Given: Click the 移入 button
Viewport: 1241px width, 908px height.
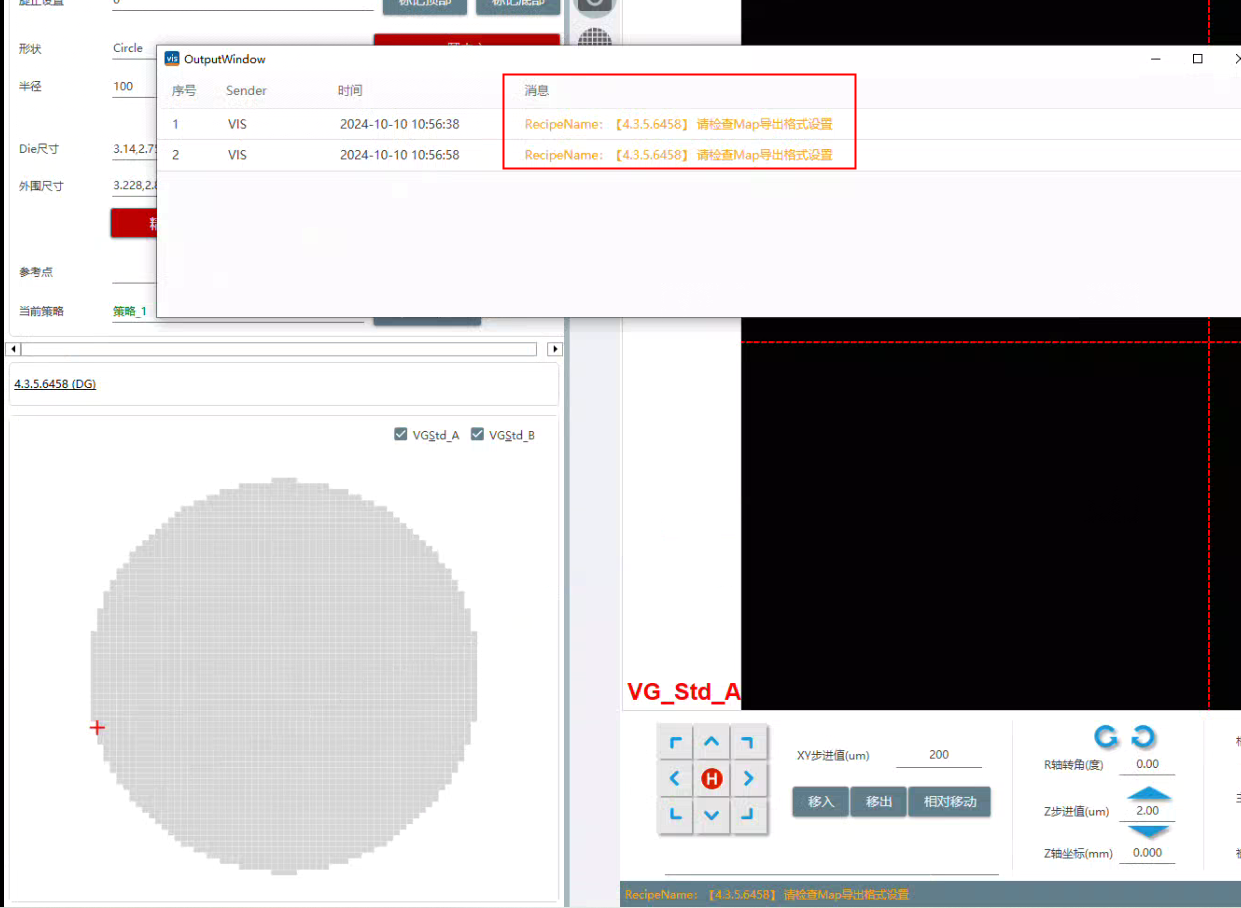Looking at the screenshot, I should point(821,802).
